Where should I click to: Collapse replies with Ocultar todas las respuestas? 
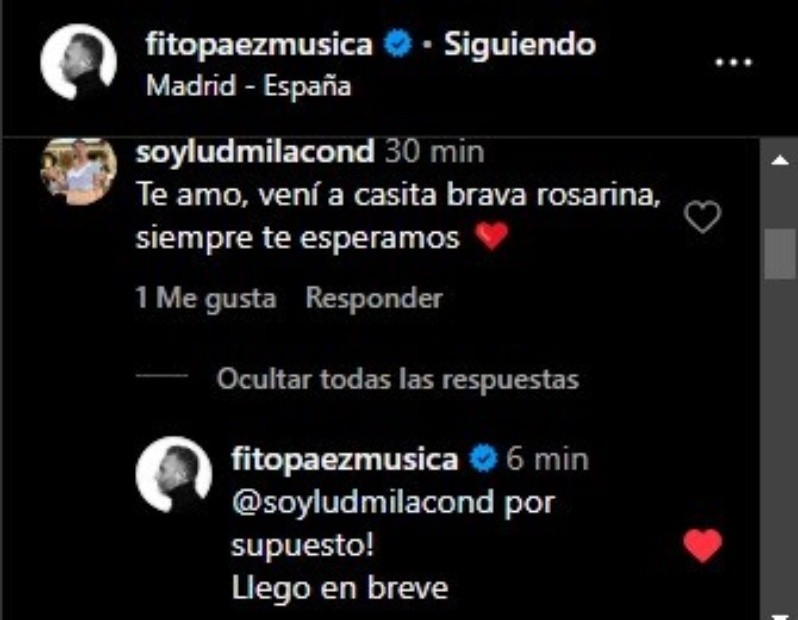coord(397,379)
